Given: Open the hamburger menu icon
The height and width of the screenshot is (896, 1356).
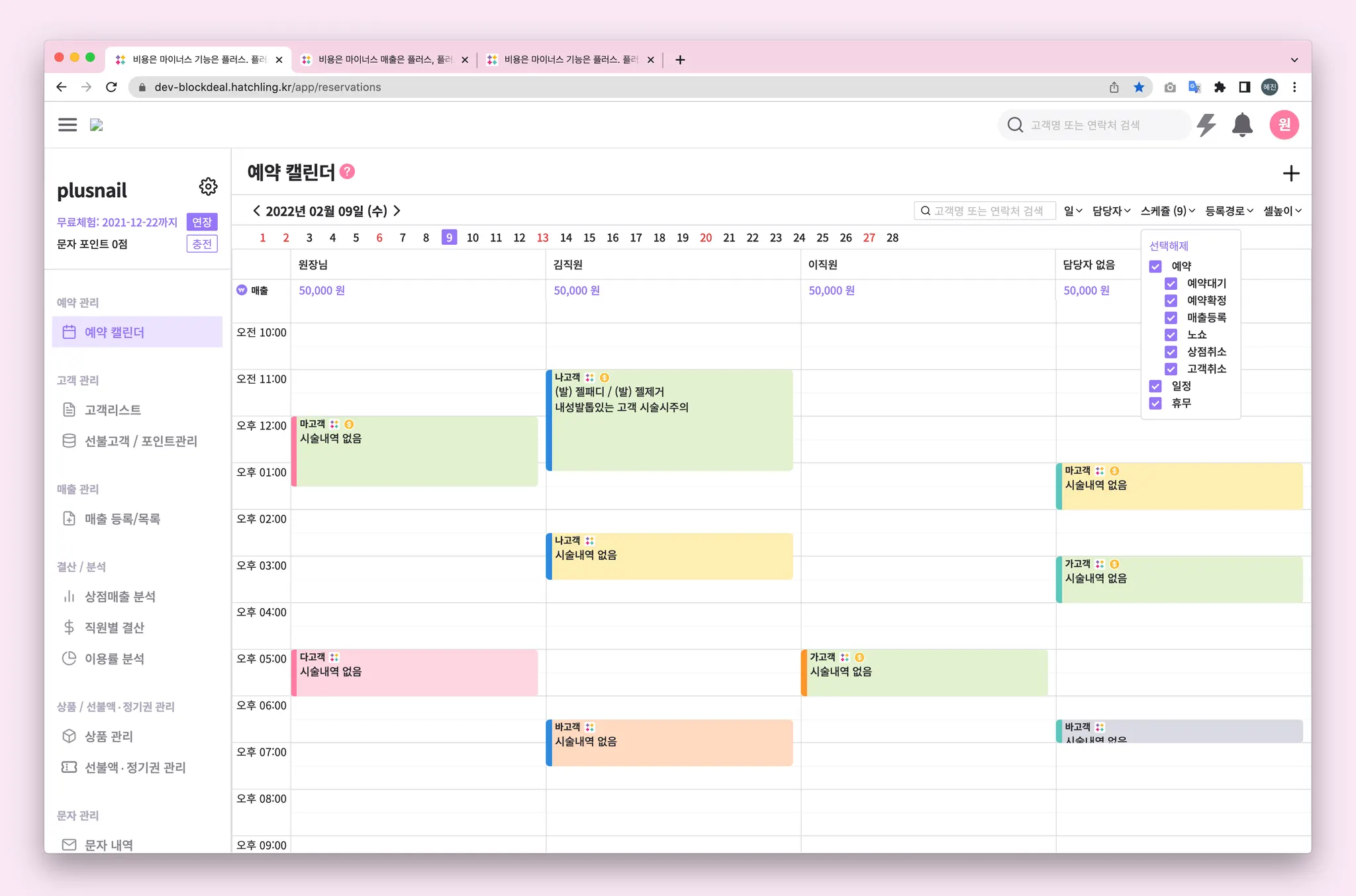Looking at the screenshot, I should pyautogui.click(x=68, y=125).
